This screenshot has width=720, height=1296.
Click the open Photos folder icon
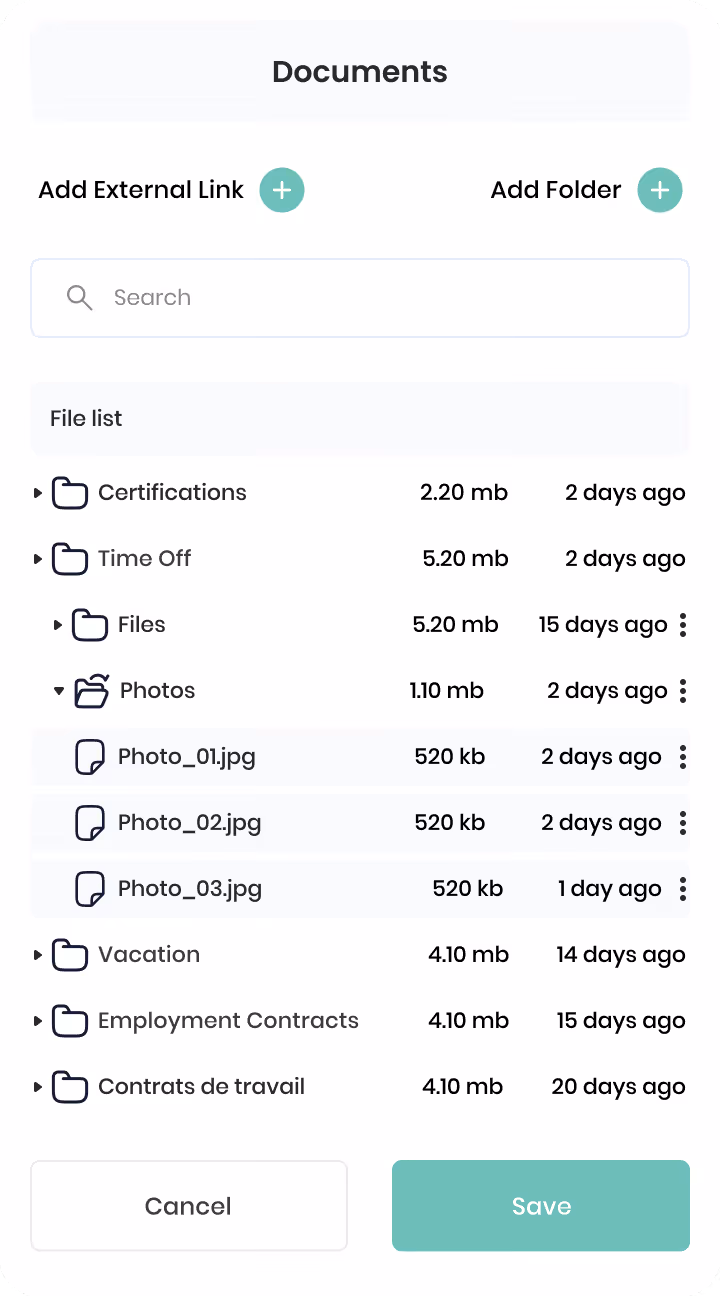point(92,691)
